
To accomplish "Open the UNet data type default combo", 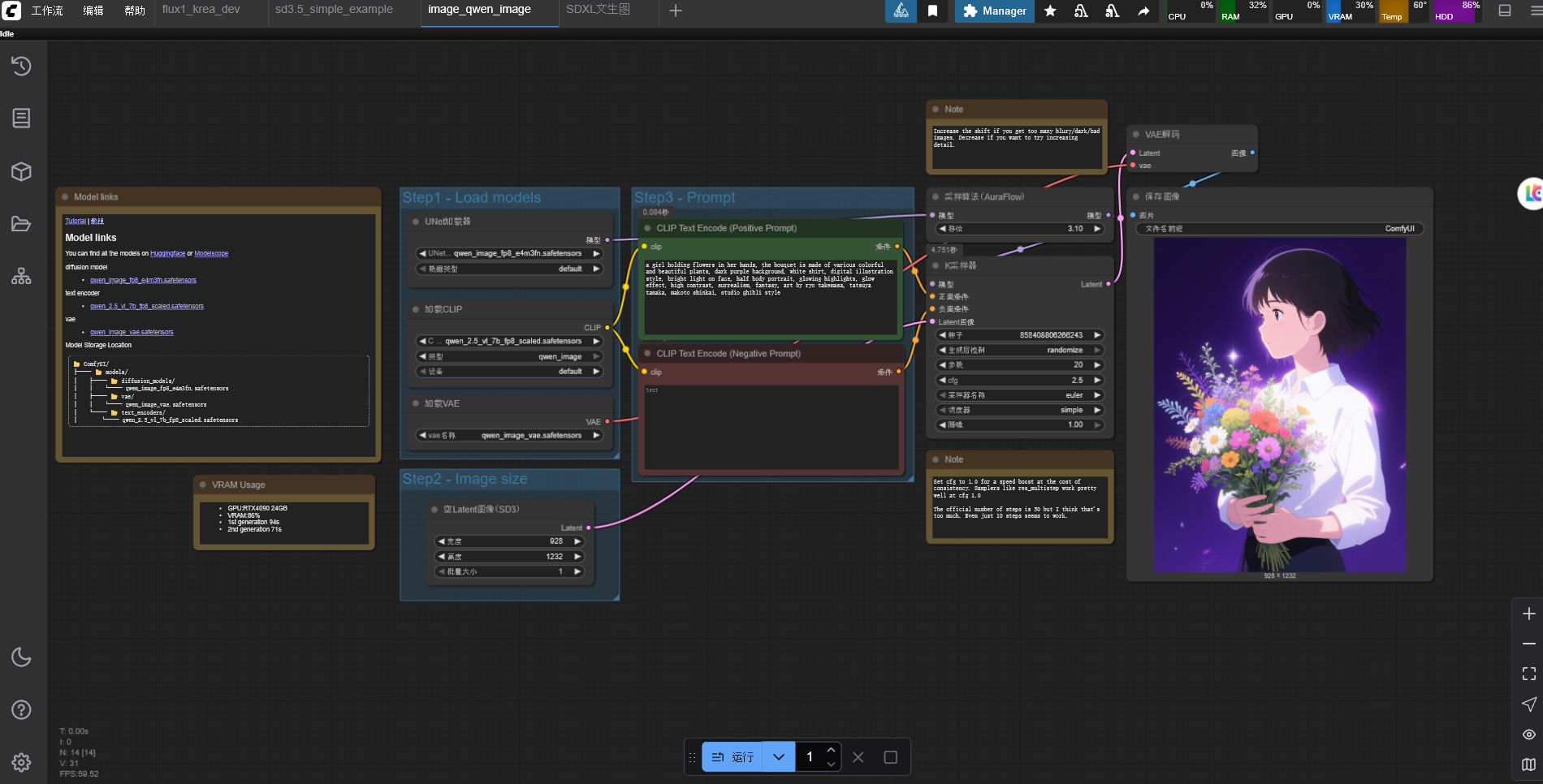I will tap(509, 269).
